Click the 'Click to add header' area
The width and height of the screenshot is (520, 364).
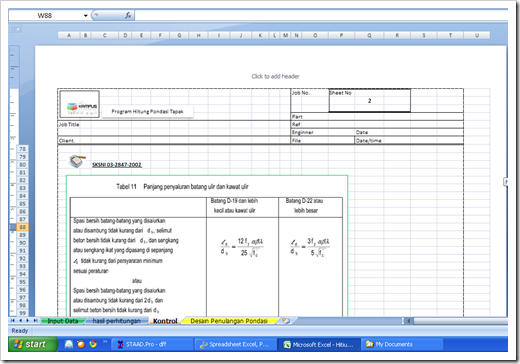click(275, 76)
